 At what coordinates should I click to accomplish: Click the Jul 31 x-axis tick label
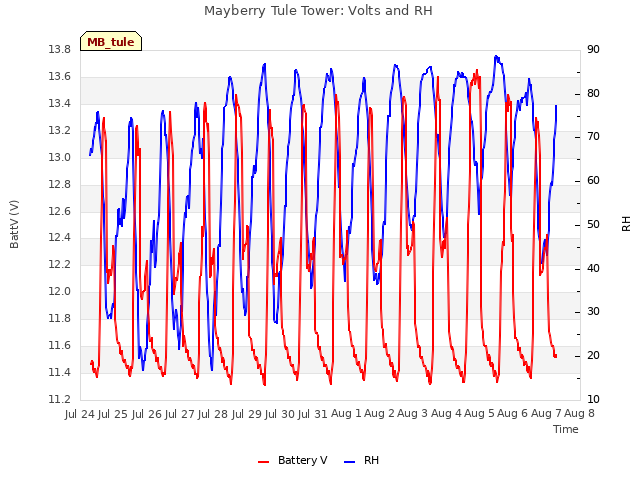click(313, 414)
